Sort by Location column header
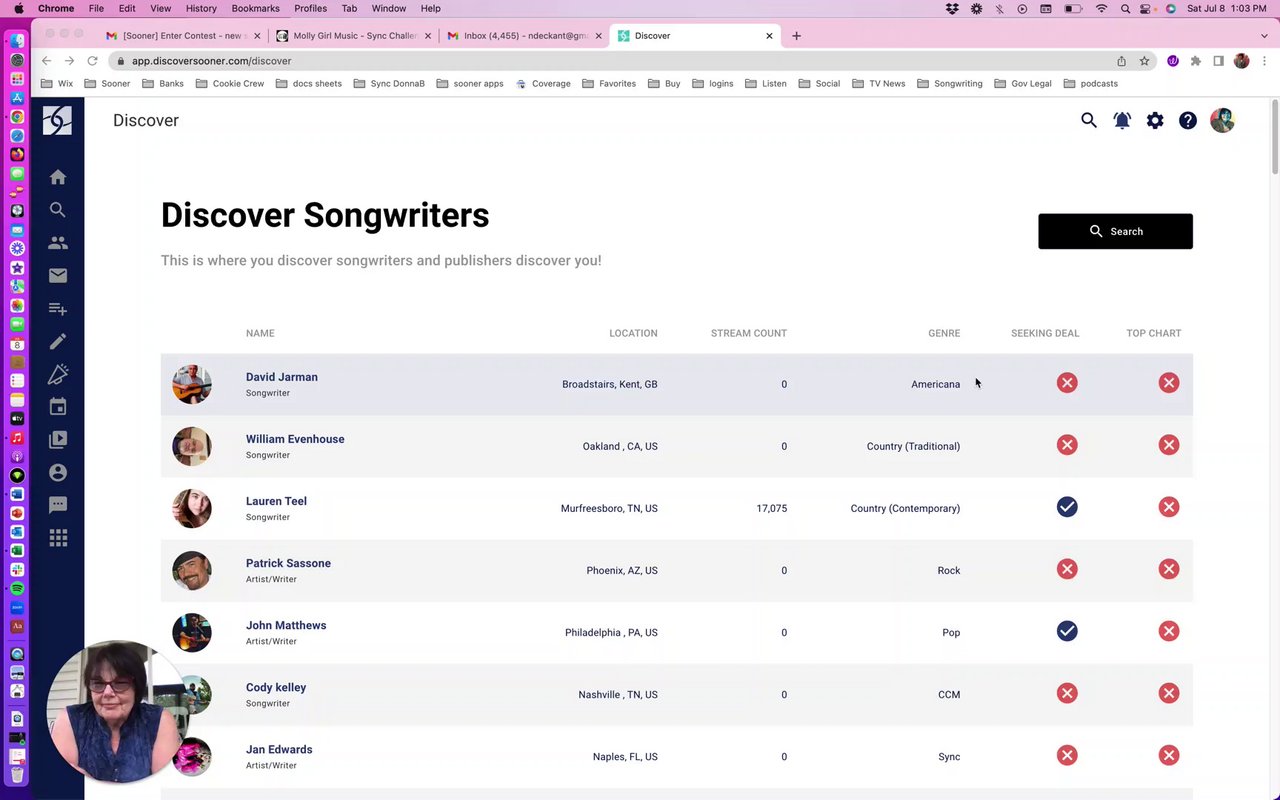 click(x=633, y=333)
